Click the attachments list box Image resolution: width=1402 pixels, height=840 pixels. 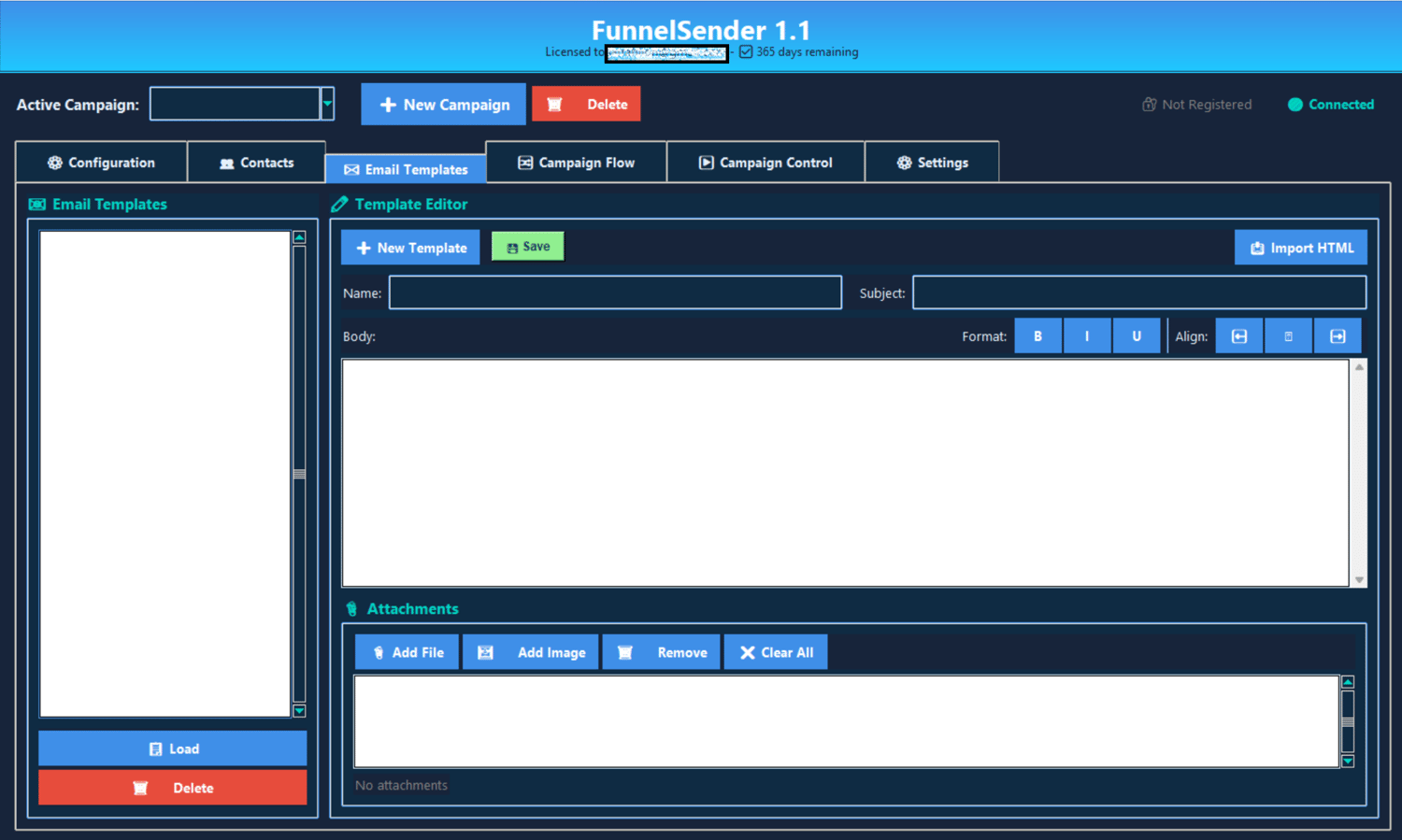pos(847,721)
